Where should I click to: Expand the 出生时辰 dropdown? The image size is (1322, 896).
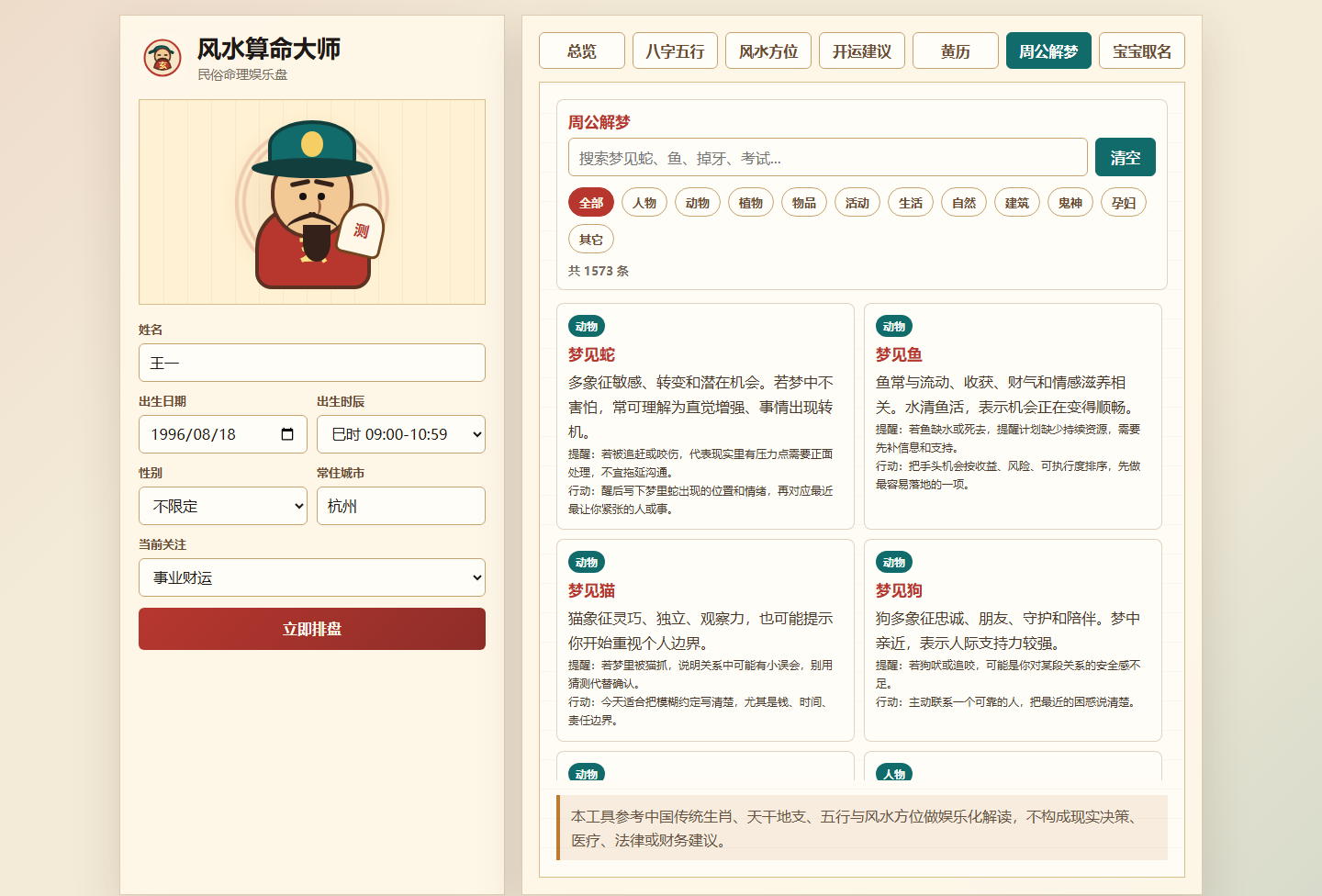click(x=401, y=434)
